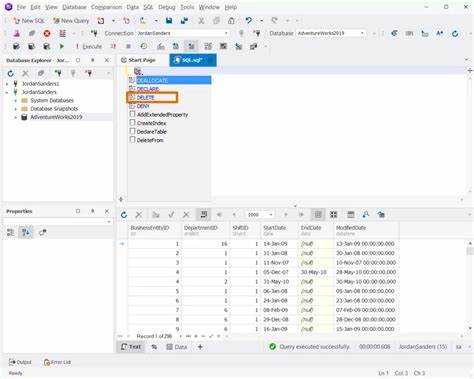Click the last page arrow in grid toolbar
The width and height of the screenshot is (474, 379).
pyautogui.click(x=301, y=215)
